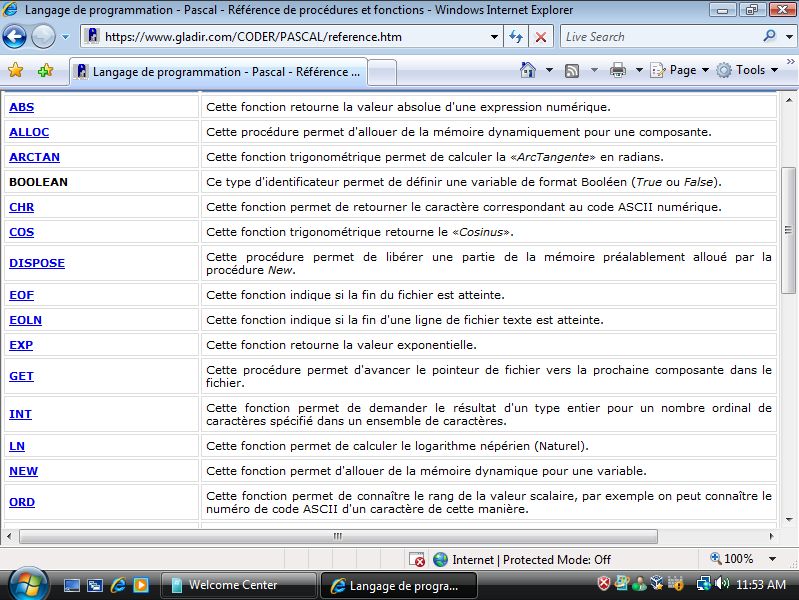Click the popup blocked status bar icon
Image resolution: width=799 pixels, height=600 pixels.
click(x=417, y=560)
